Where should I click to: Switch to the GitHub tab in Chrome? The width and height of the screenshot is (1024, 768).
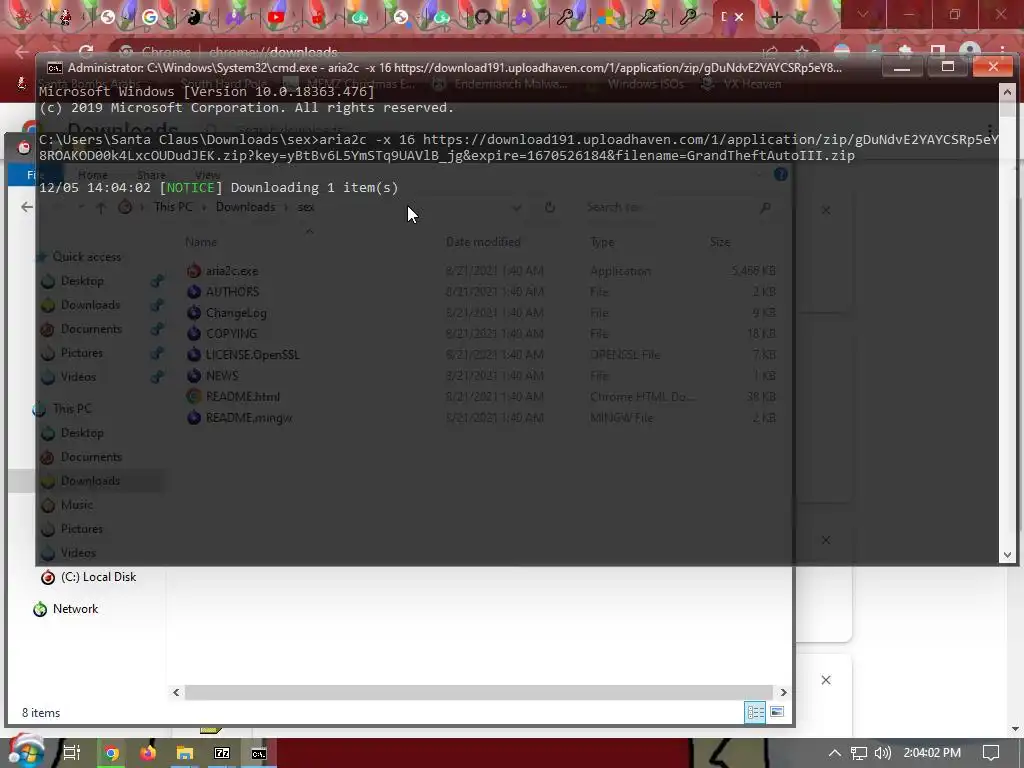pos(483,17)
